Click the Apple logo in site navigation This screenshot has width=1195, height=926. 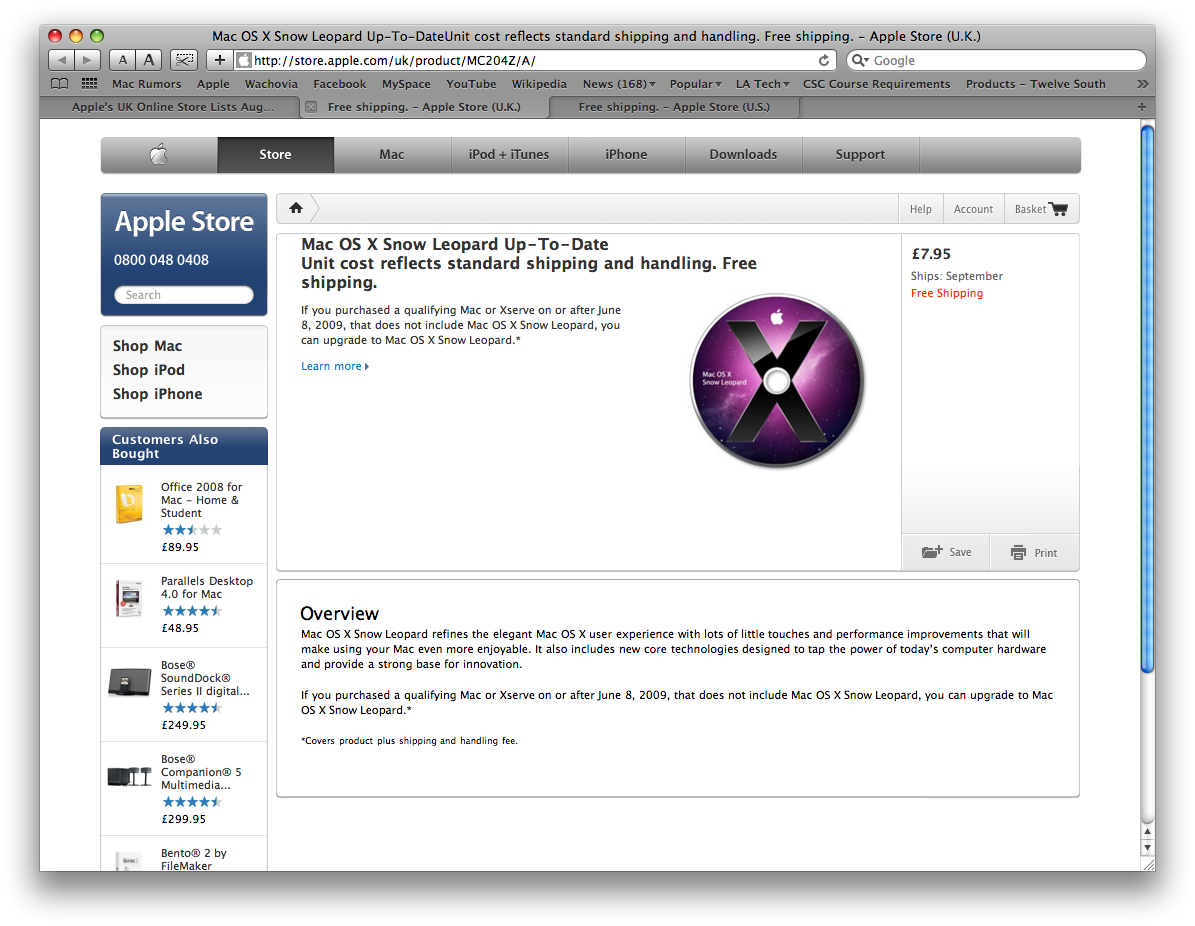(x=159, y=155)
